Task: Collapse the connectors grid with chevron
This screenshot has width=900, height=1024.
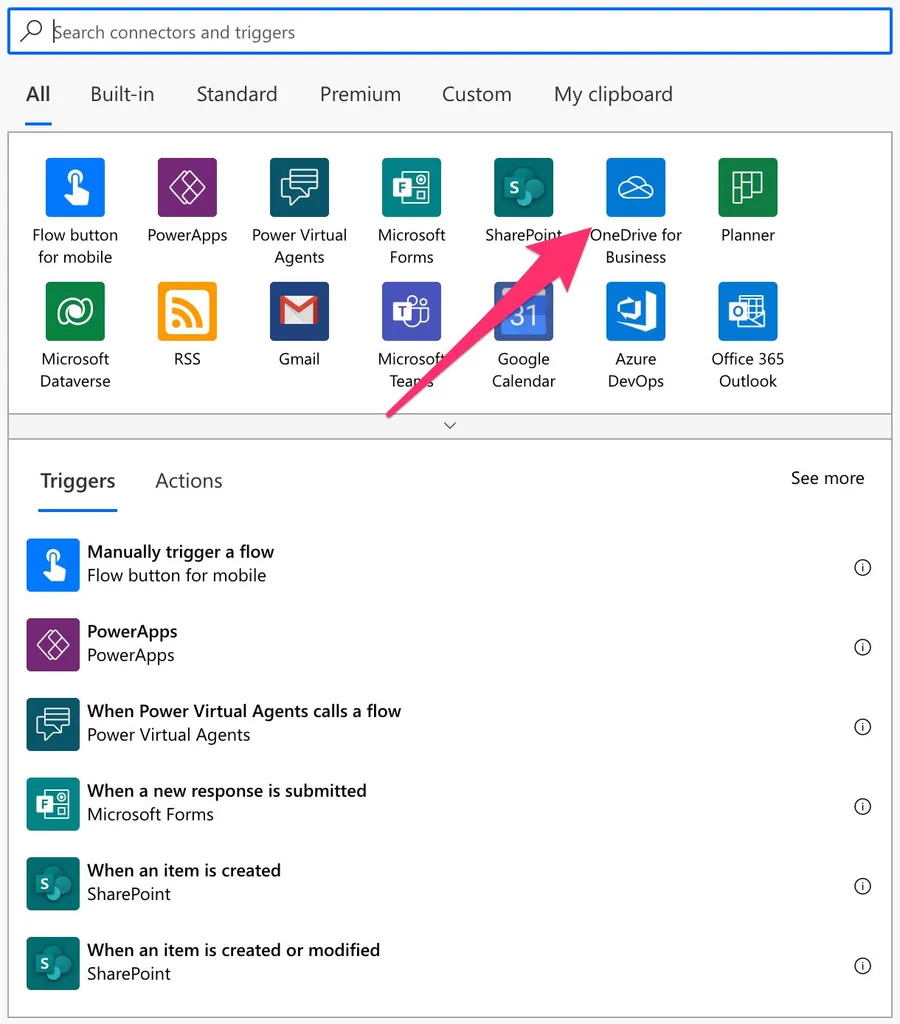Action: [x=450, y=425]
